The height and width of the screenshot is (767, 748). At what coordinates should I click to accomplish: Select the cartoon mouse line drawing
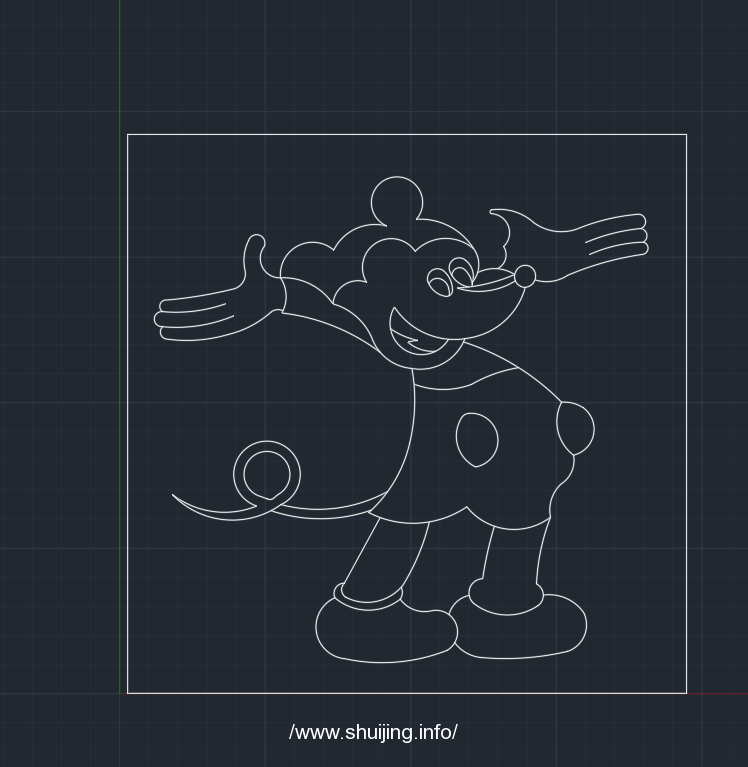[401, 419]
